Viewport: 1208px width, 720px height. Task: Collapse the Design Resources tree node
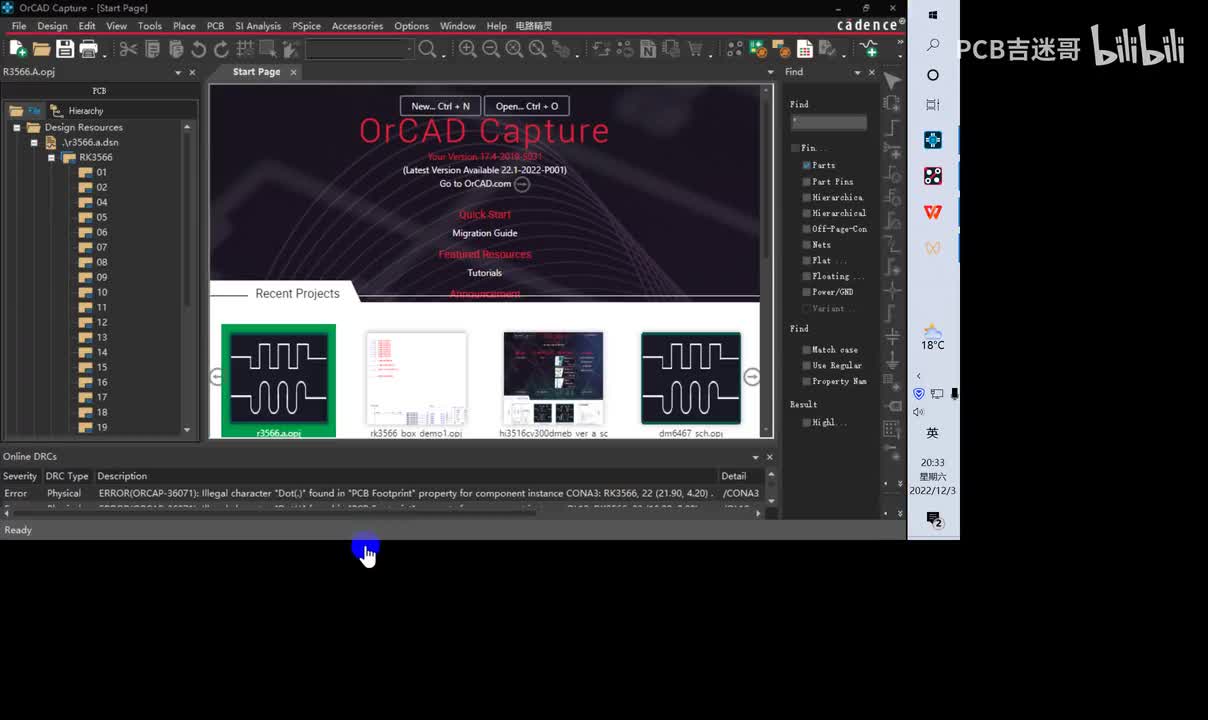click(17, 127)
